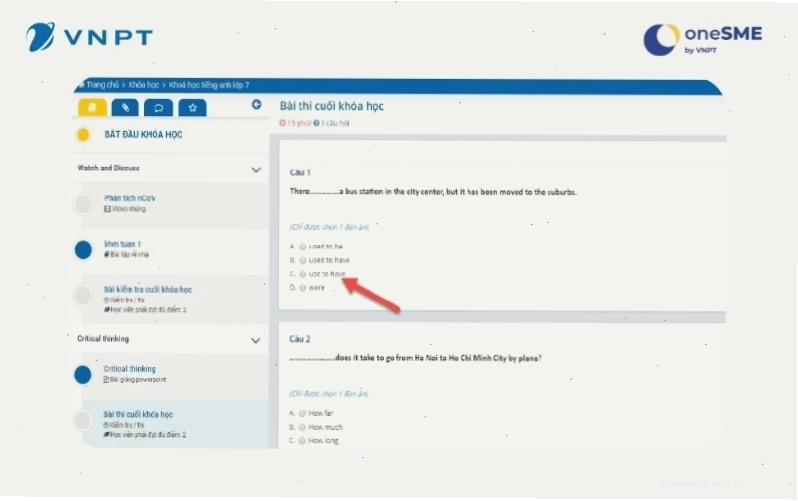Choose How much radio option
798x501 pixels.
click(x=302, y=427)
